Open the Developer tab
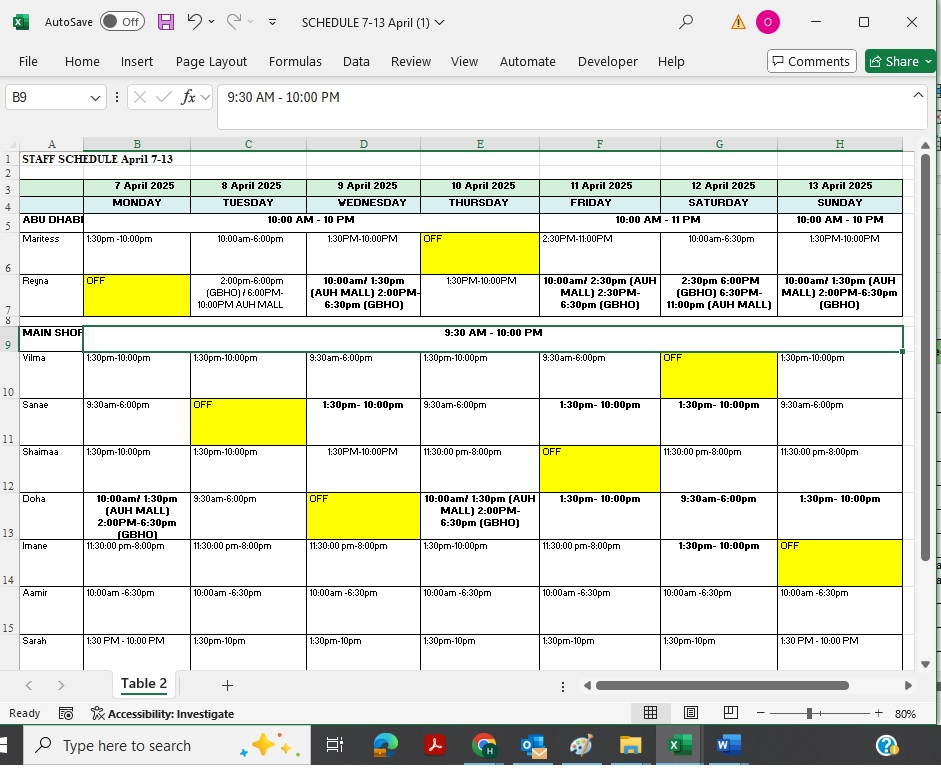941x769 pixels. pos(607,61)
